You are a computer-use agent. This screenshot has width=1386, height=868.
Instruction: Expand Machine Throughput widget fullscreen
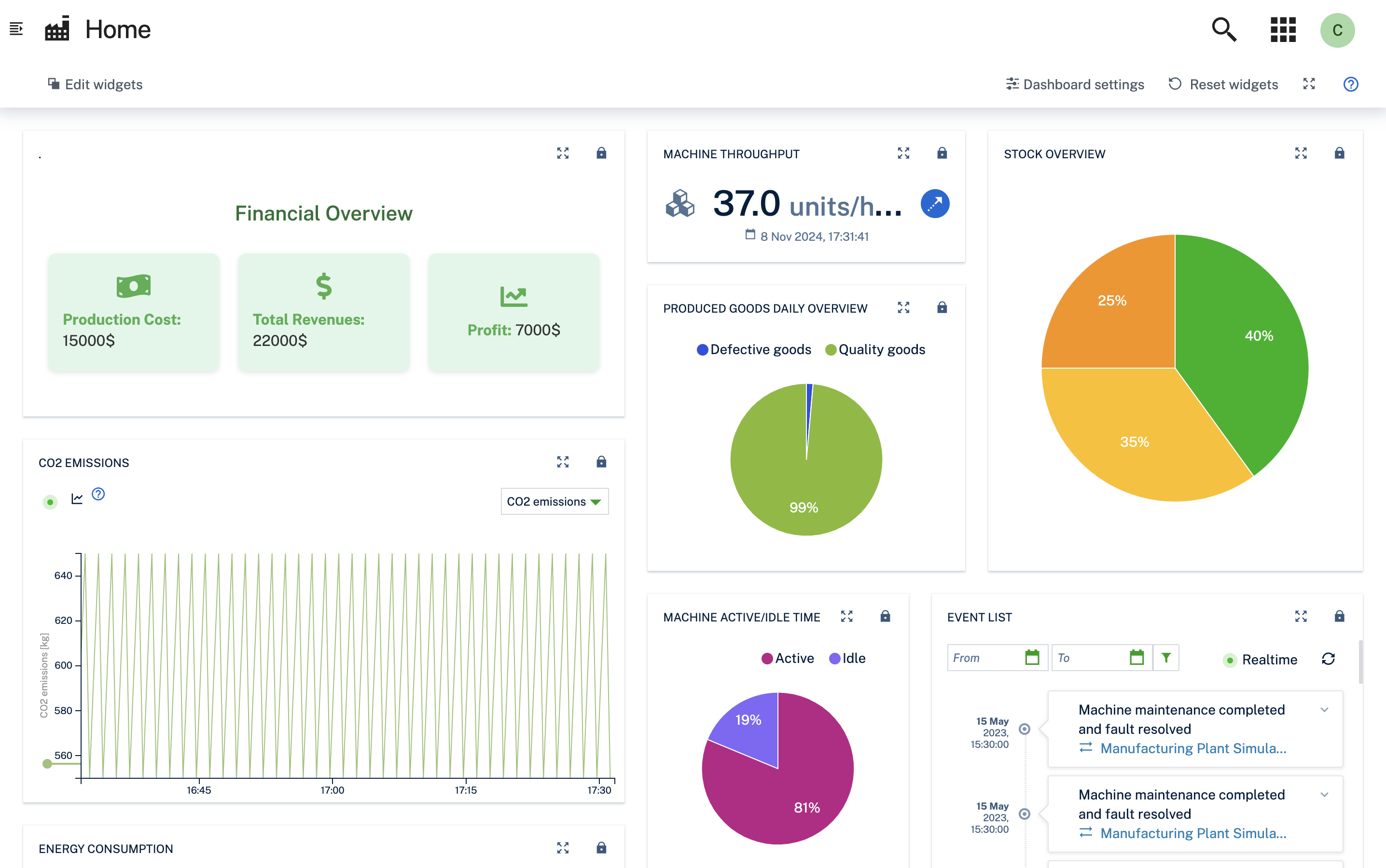[904, 152]
